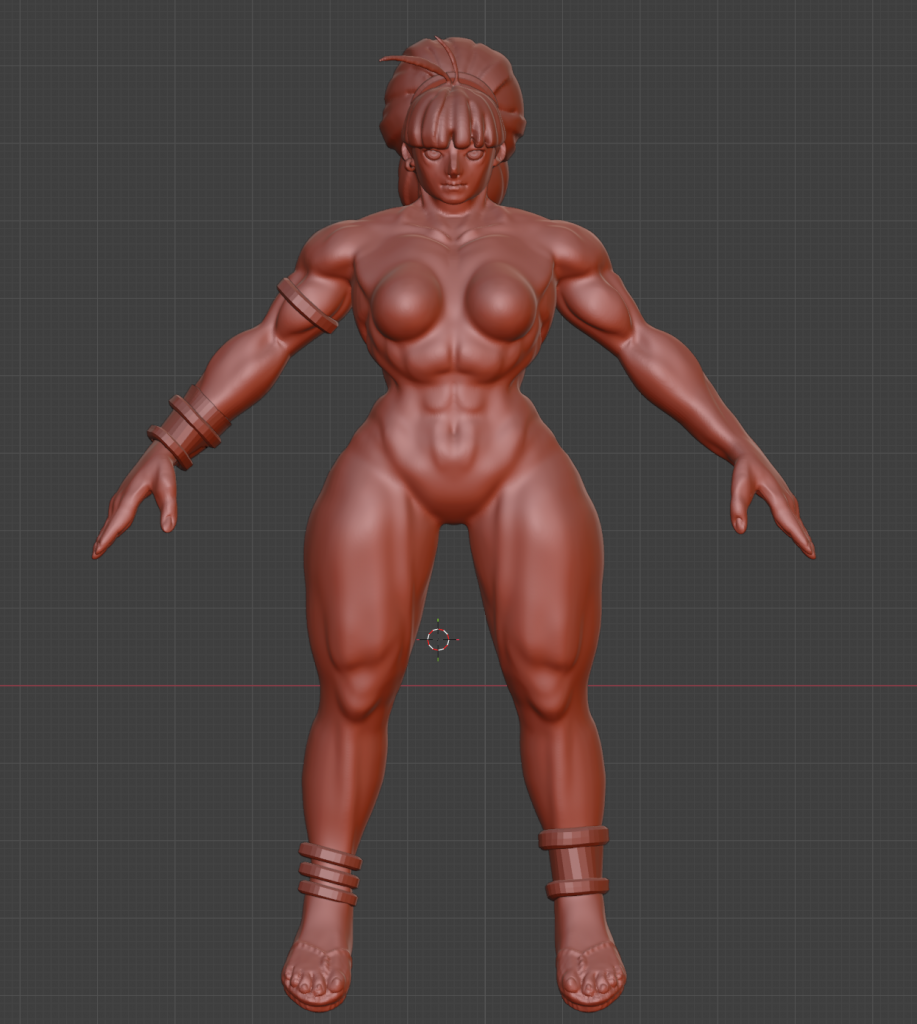Click the stacked wrist bracelets
917x1024 pixels.
[187, 427]
